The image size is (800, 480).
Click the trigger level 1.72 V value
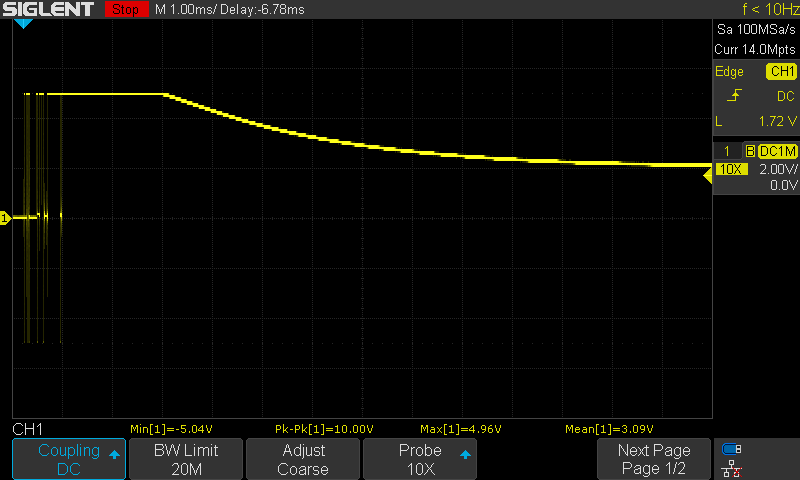(778, 121)
